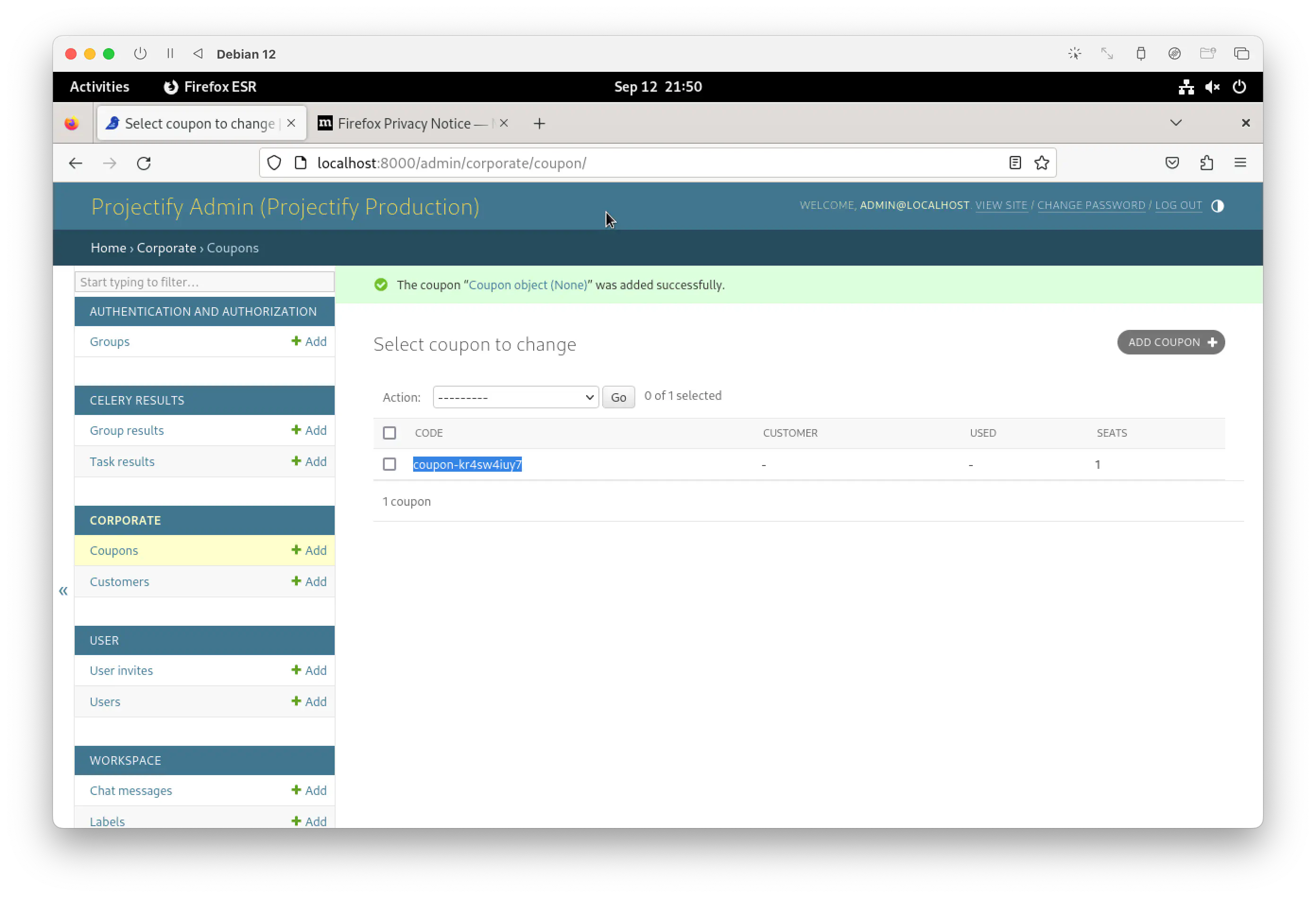
Task: Go to Home in the breadcrumb
Action: pyautogui.click(x=108, y=248)
